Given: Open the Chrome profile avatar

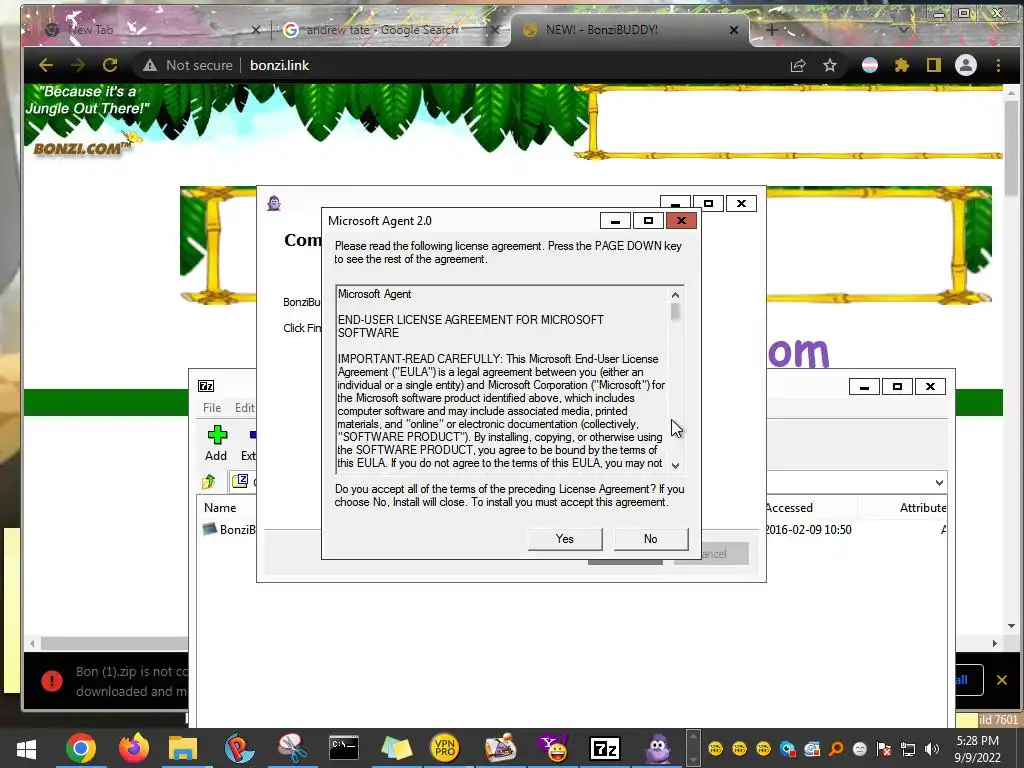Looking at the screenshot, I should (966, 65).
